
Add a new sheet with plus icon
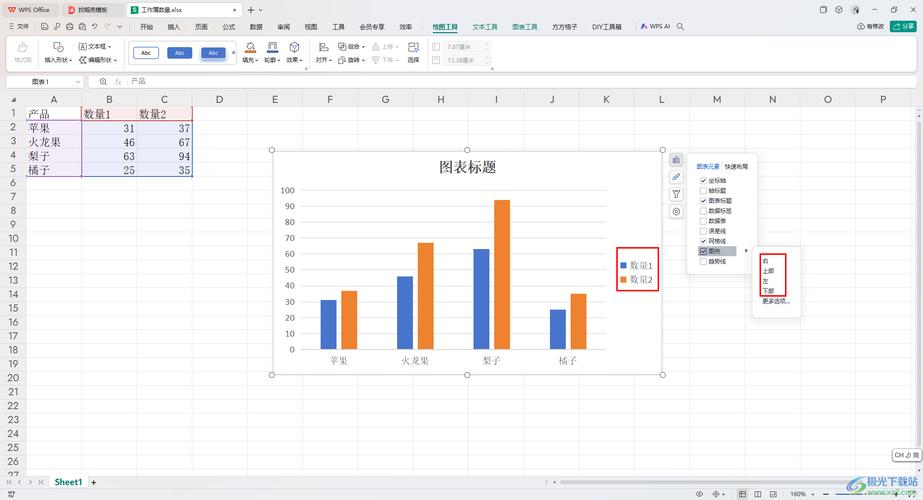(94, 482)
